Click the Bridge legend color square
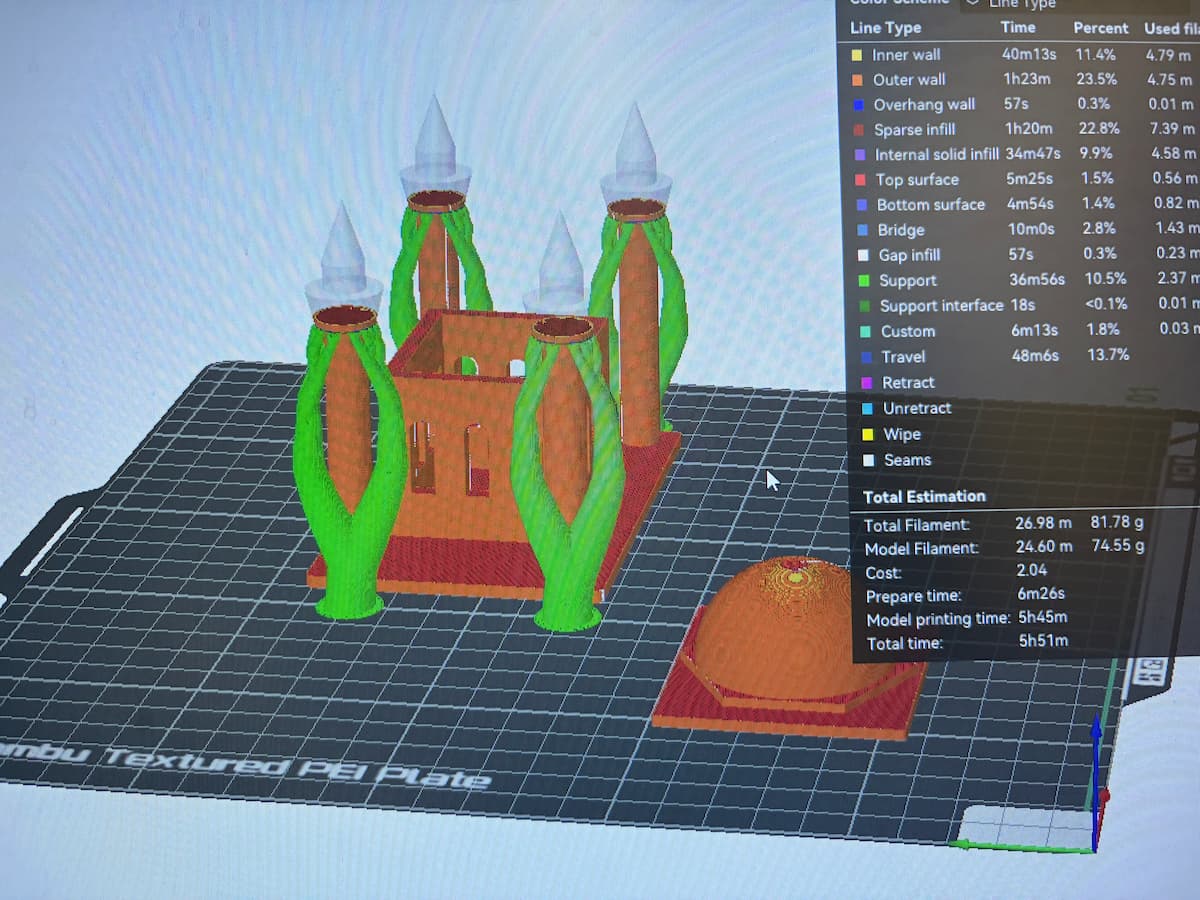Image resolution: width=1200 pixels, height=900 pixels. pos(861,230)
